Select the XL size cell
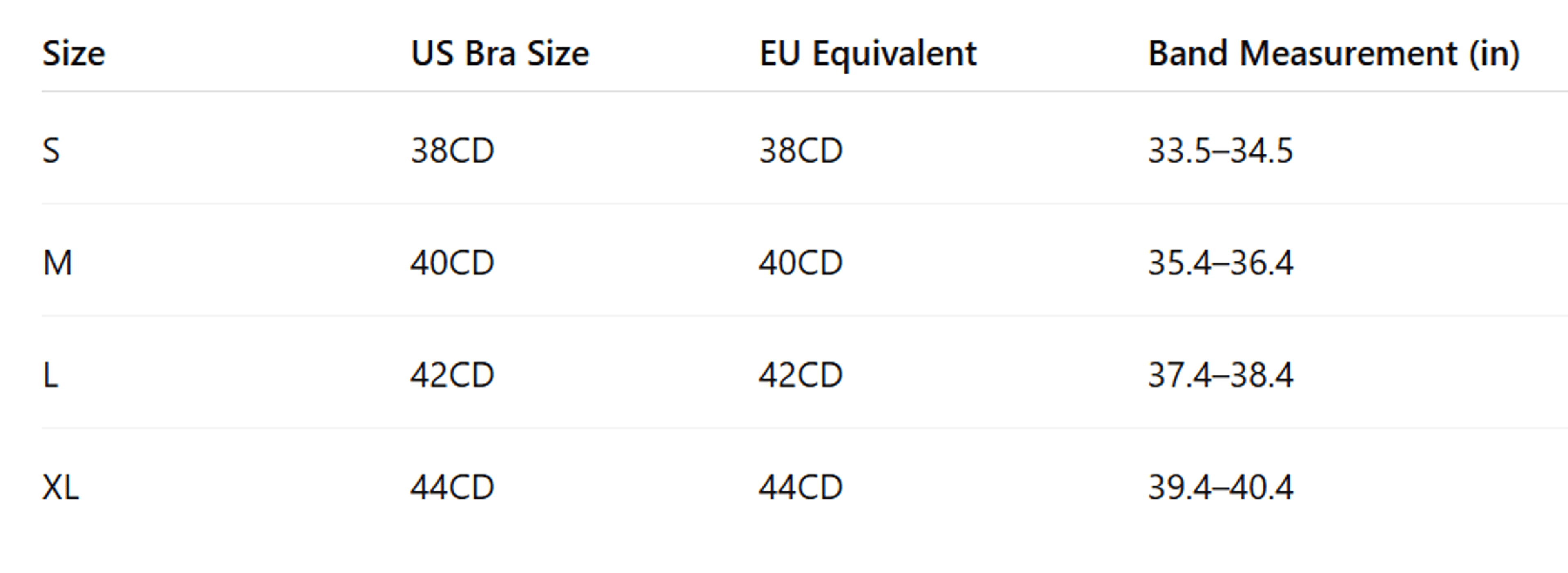This screenshot has height=573, width=1568. pos(61,487)
